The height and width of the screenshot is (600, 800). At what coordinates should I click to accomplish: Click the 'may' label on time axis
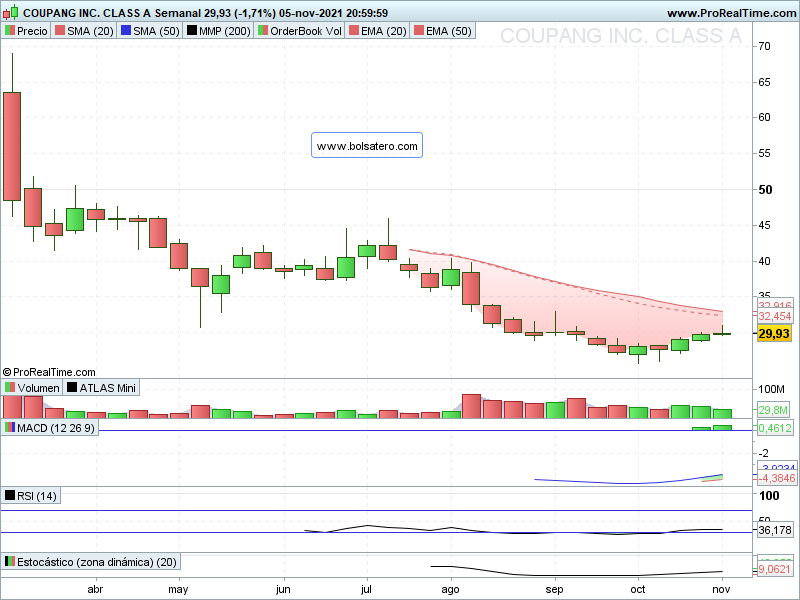tap(178, 589)
